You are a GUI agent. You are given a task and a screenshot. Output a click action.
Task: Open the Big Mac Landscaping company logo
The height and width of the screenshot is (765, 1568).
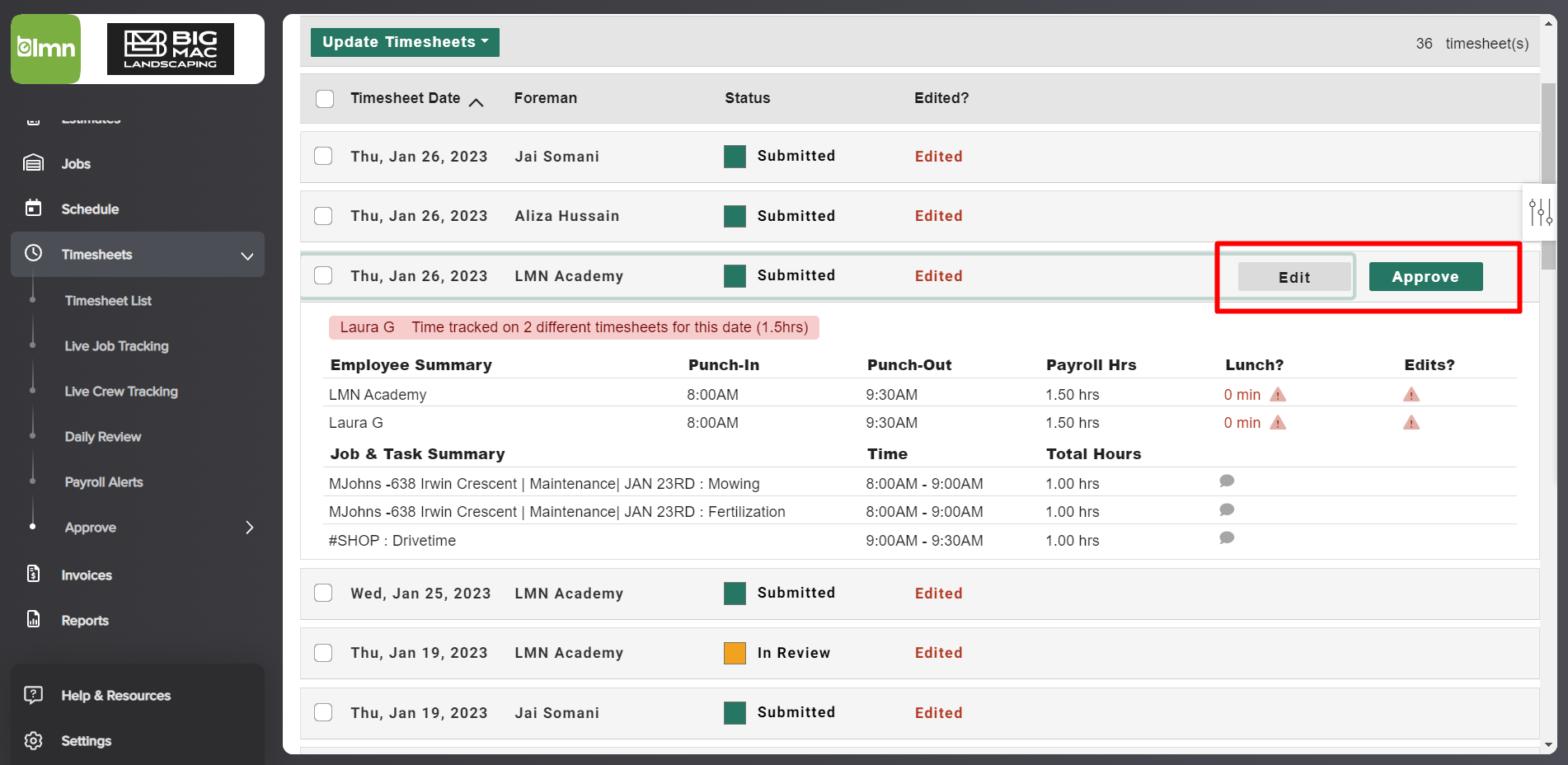pos(171,49)
